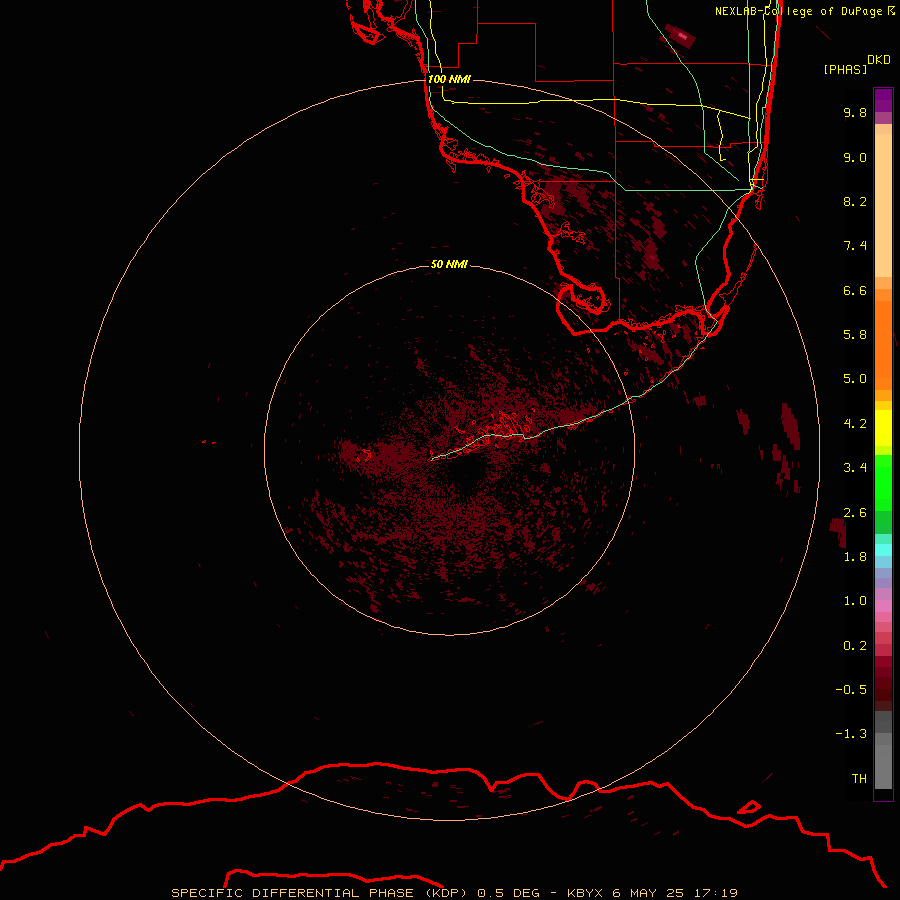Click the 17:19 timestamp in the caption
Image resolution: width=900 pixels, height=900 pixels.
point(716,893)
